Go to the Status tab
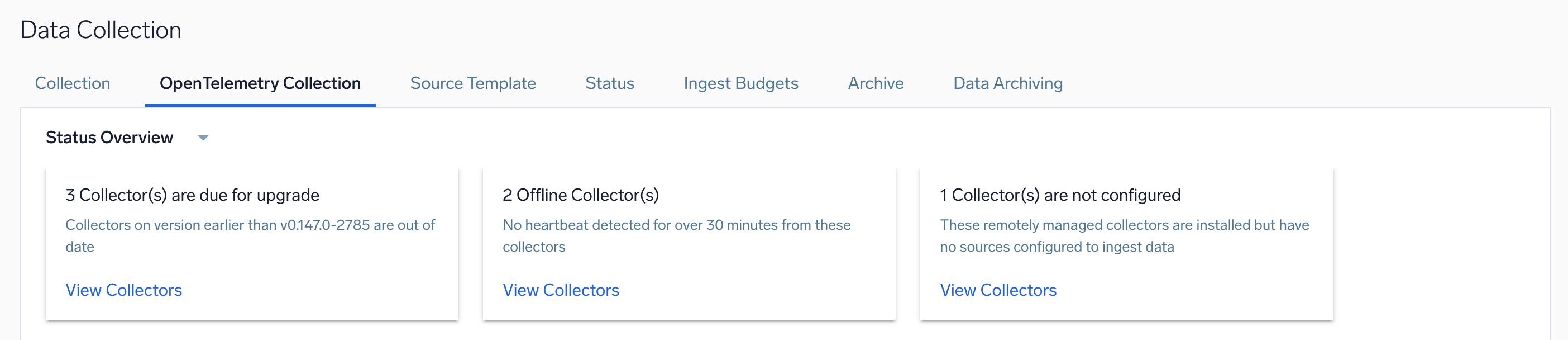This screenshot has width=1568, height=340. [609, 83]
